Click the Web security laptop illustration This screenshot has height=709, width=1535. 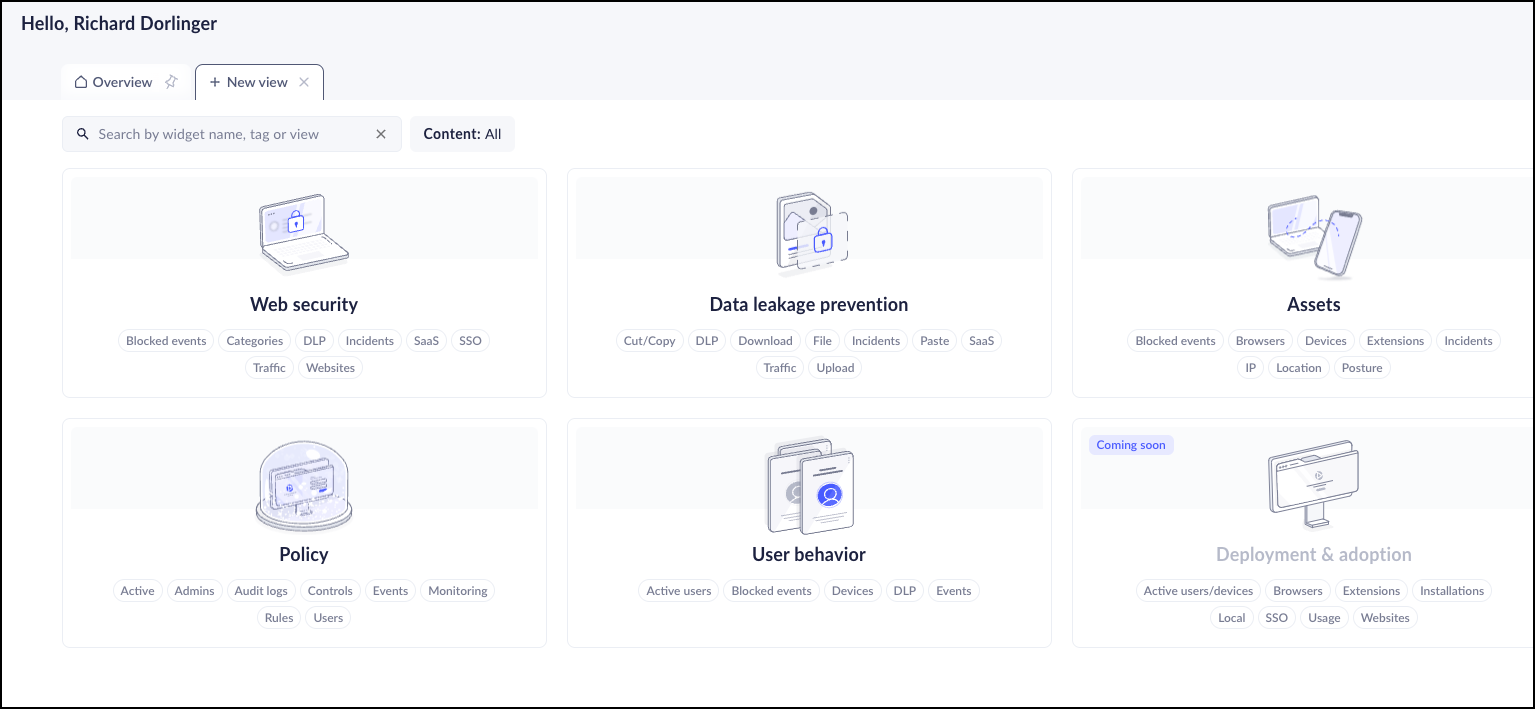[303, 233]
